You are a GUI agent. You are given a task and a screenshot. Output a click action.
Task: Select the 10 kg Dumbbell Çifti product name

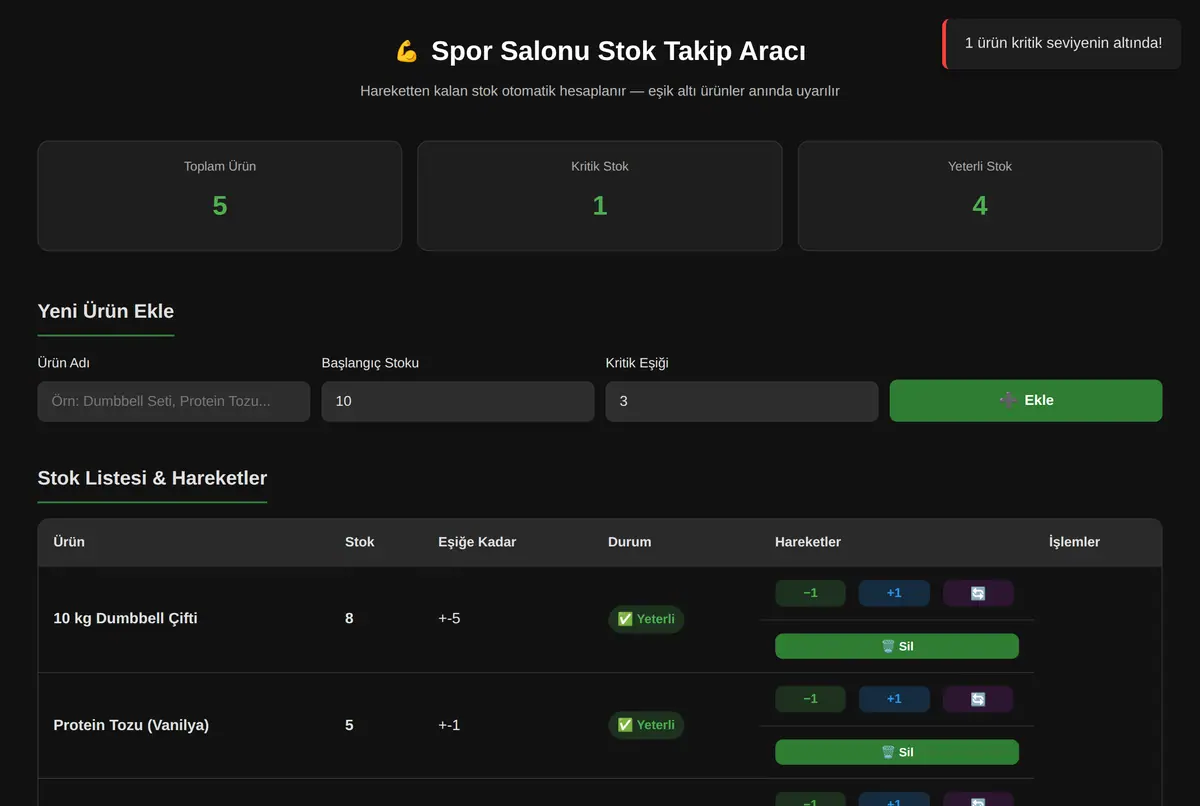coord(125,618)
